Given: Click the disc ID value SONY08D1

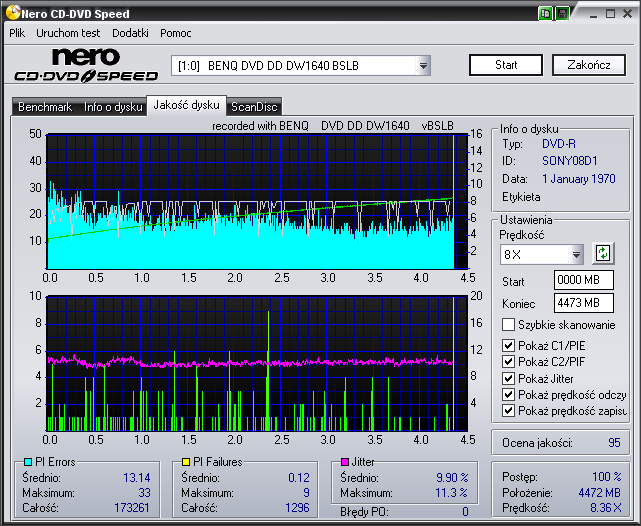Looking at the screenshot, I should 569,161.
